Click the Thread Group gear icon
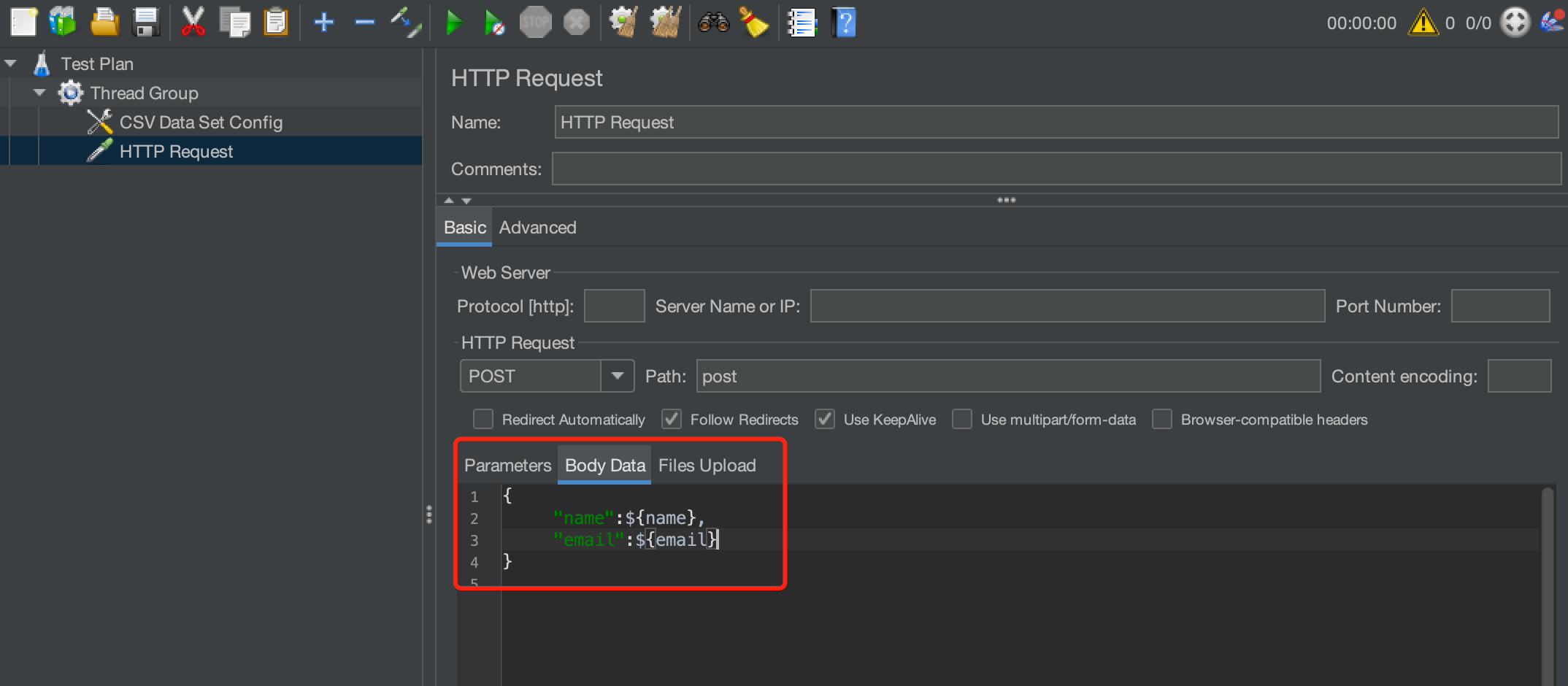 point(70,93)
